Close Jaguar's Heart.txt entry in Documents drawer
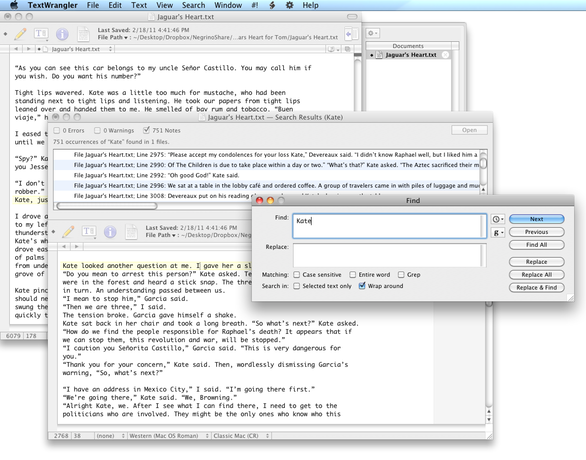This screenshot has height=460, width=586. point(445,55)
